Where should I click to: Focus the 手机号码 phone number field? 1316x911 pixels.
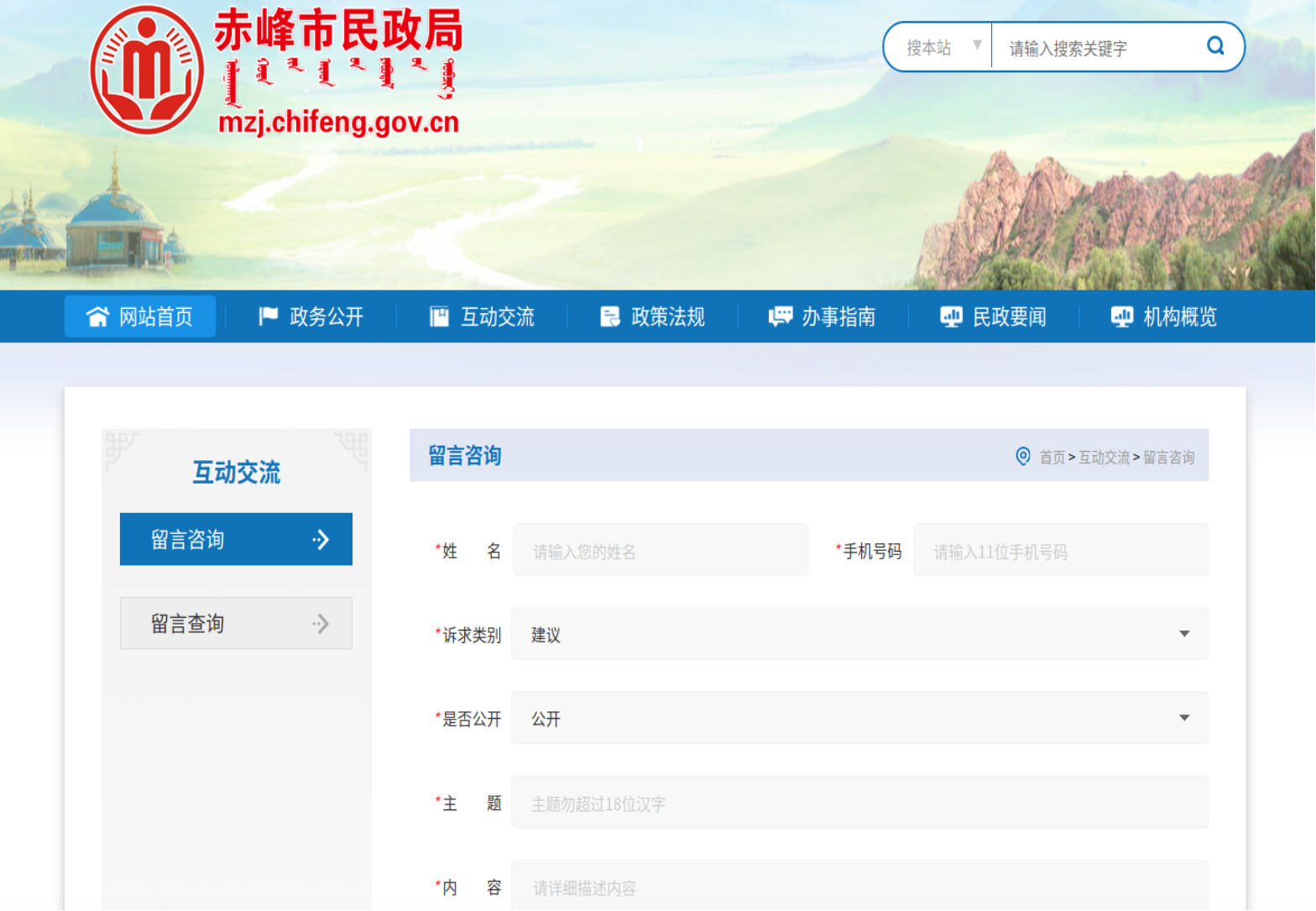[1061, 550]
